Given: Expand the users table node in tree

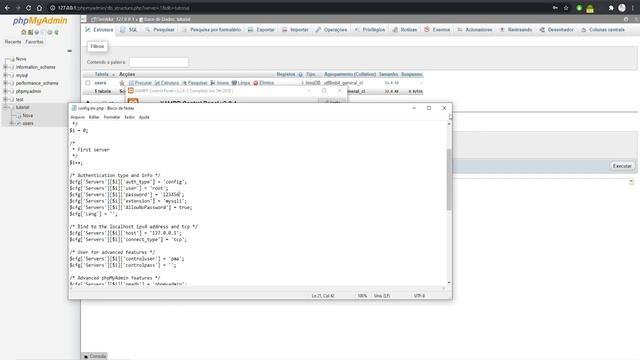Looking at the screenshot, I should coord(12,123).
